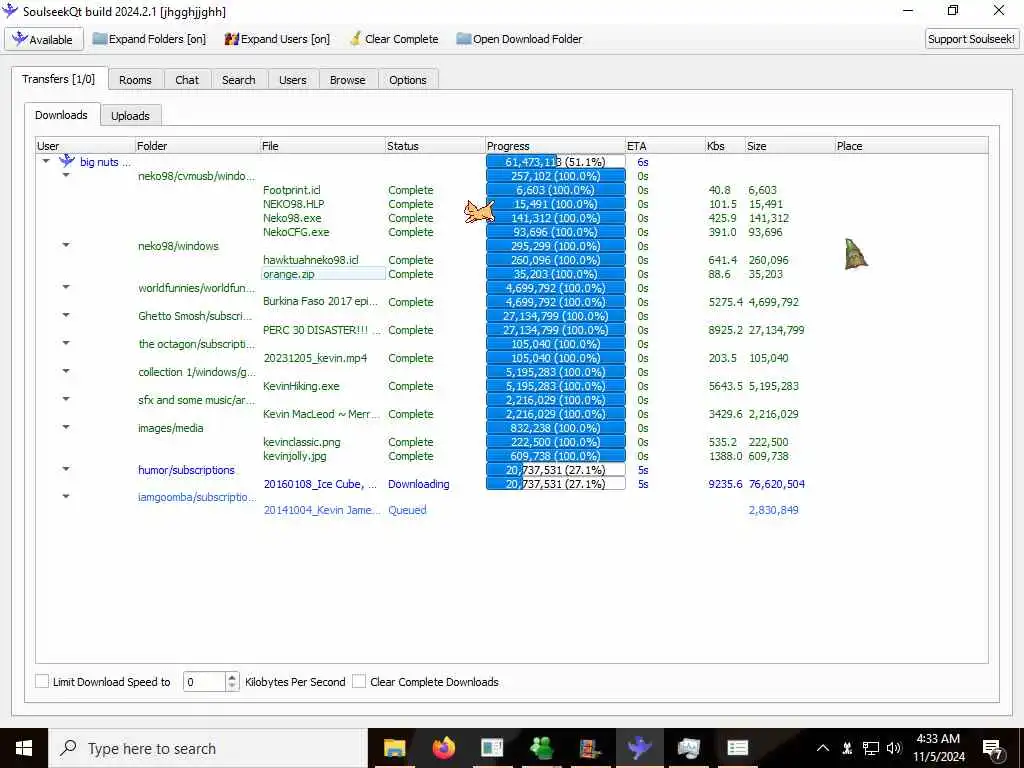
Task: Click the Support Soulseek! button
Action: tap(971, 39)
